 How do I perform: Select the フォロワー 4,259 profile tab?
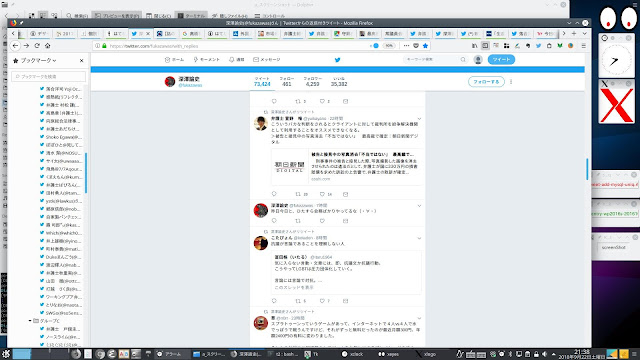(313, 82)
